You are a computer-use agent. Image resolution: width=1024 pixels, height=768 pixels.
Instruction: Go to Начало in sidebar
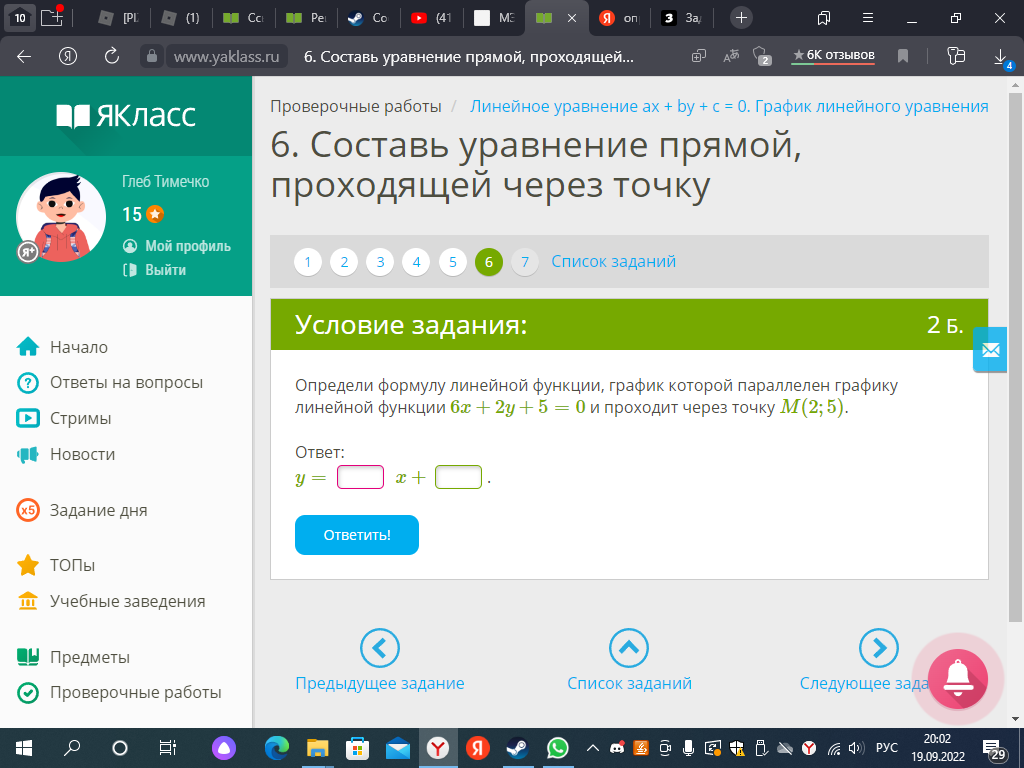[62, 347]
